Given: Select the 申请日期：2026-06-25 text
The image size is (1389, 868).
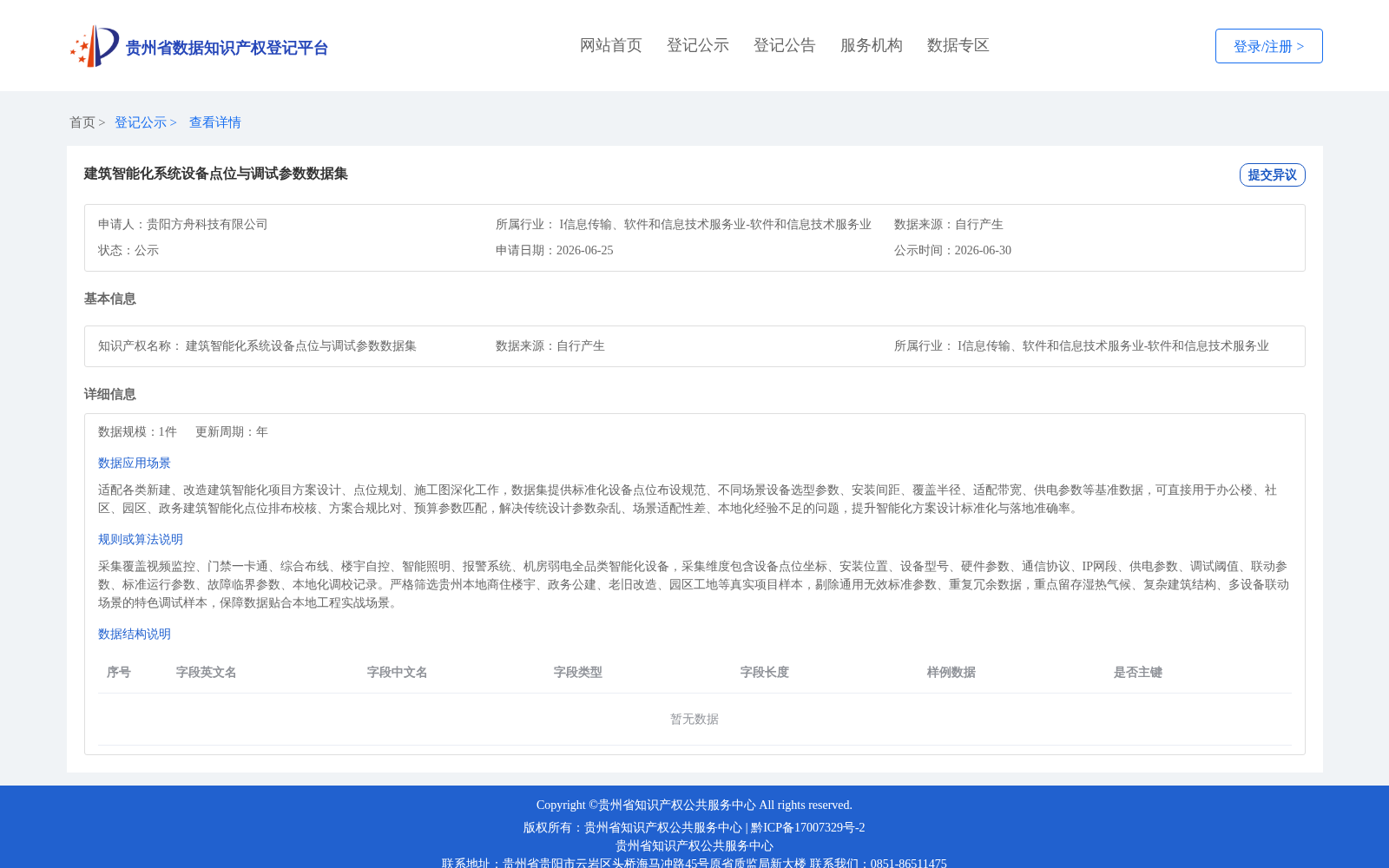Looking at the screenshot, I should (555, 250).
